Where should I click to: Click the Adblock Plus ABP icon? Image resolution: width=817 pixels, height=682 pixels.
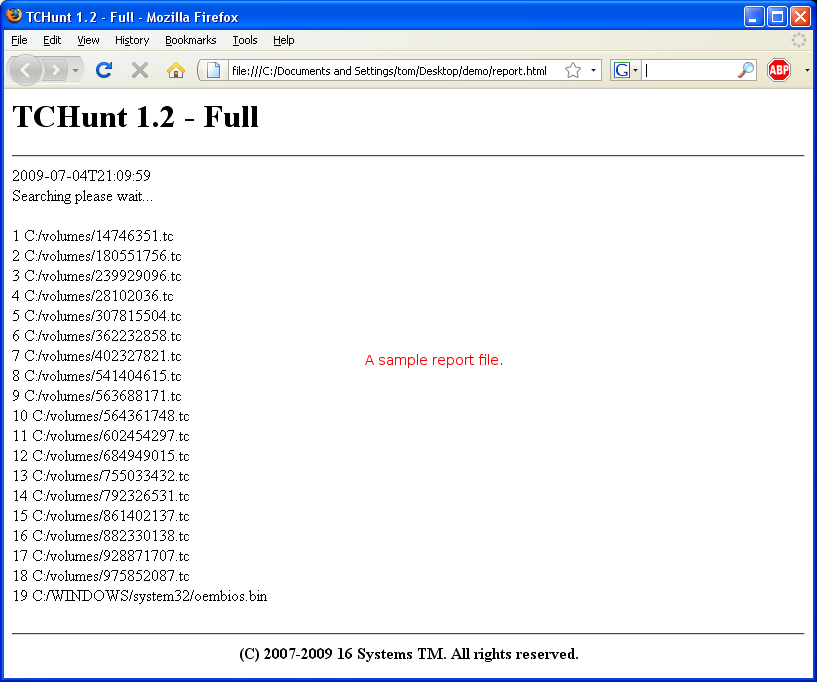[778, 70]
